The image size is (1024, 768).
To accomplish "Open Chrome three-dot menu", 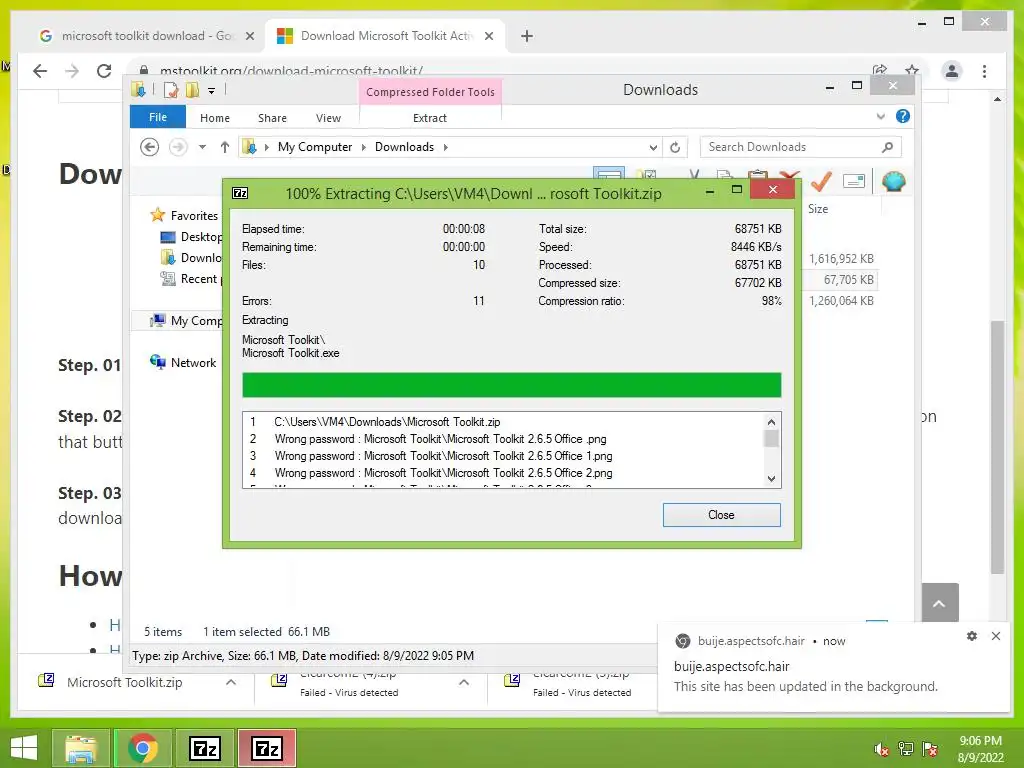I will click(x=984, y=71).
